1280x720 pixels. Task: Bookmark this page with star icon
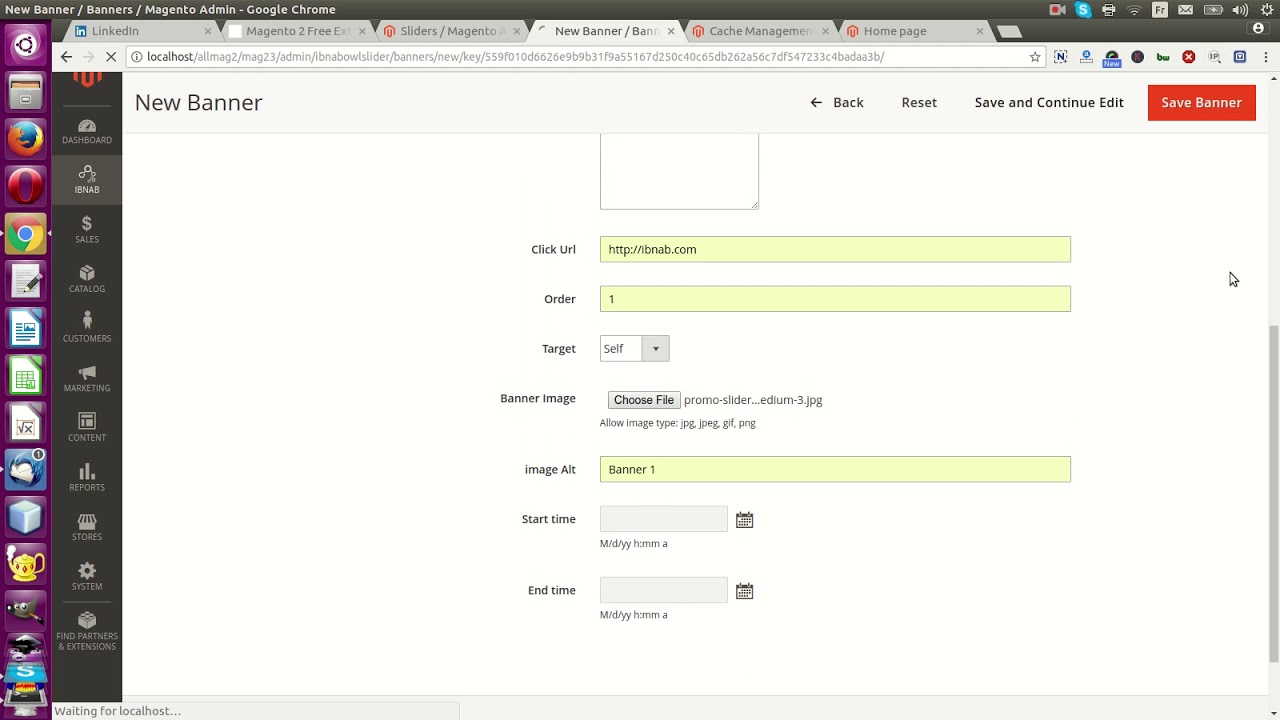[1035, 57]
